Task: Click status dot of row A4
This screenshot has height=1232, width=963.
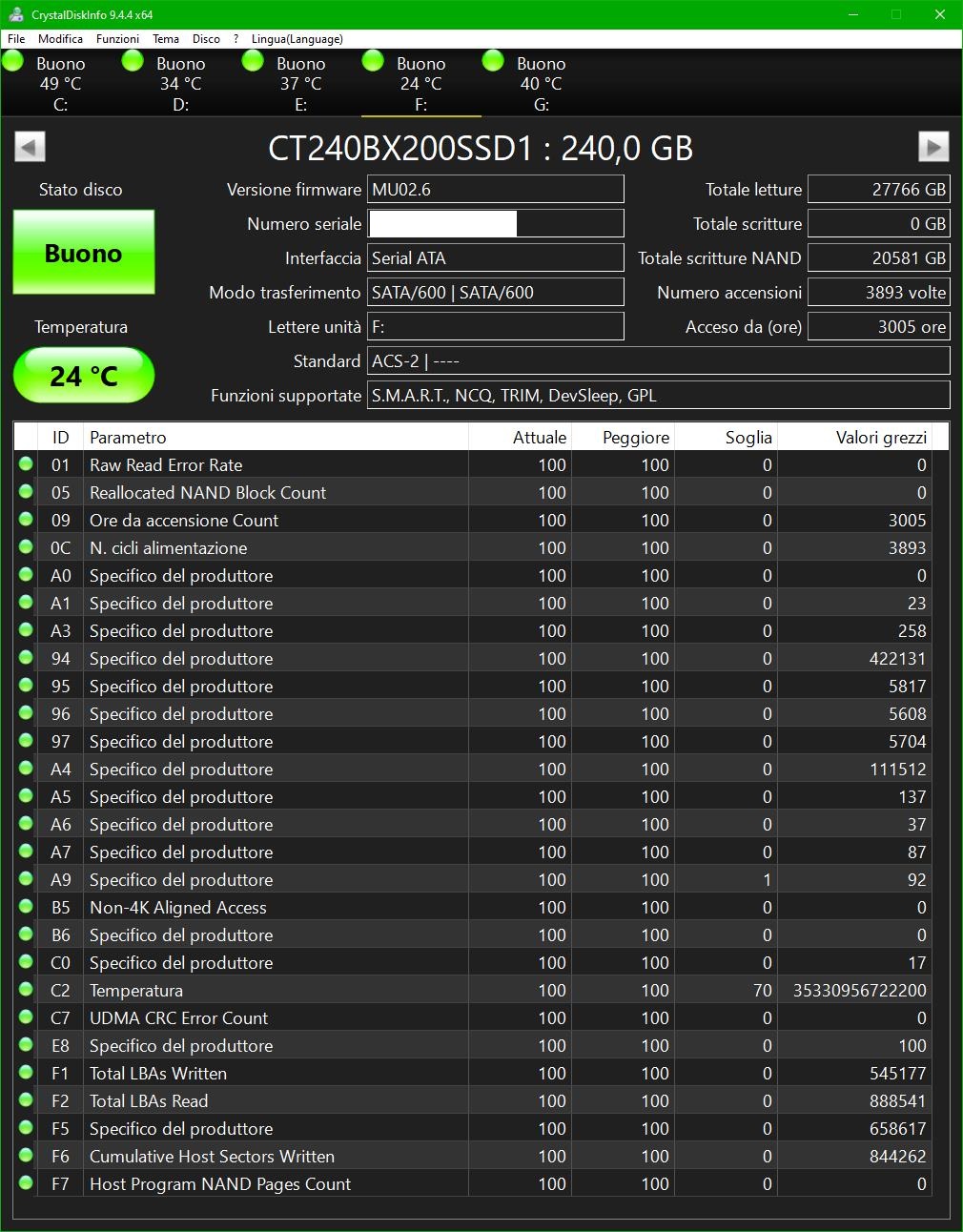Action: click(x=26, y=769)
